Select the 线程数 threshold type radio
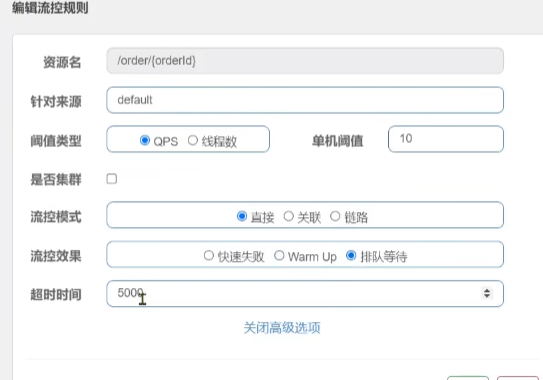This screenshot has width=543, height=380. (x=193, y=140)
